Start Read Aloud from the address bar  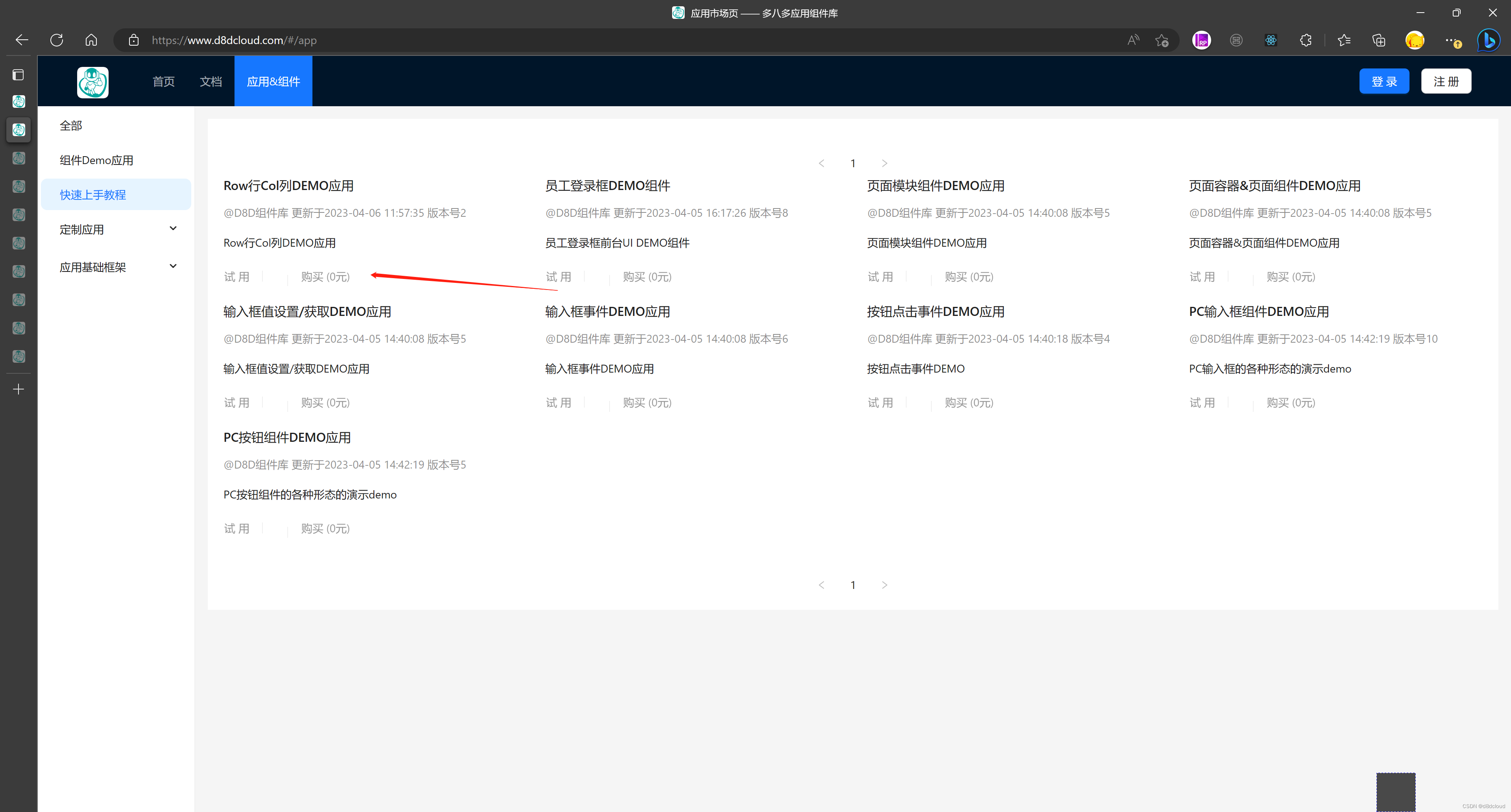pos(1133,40)
